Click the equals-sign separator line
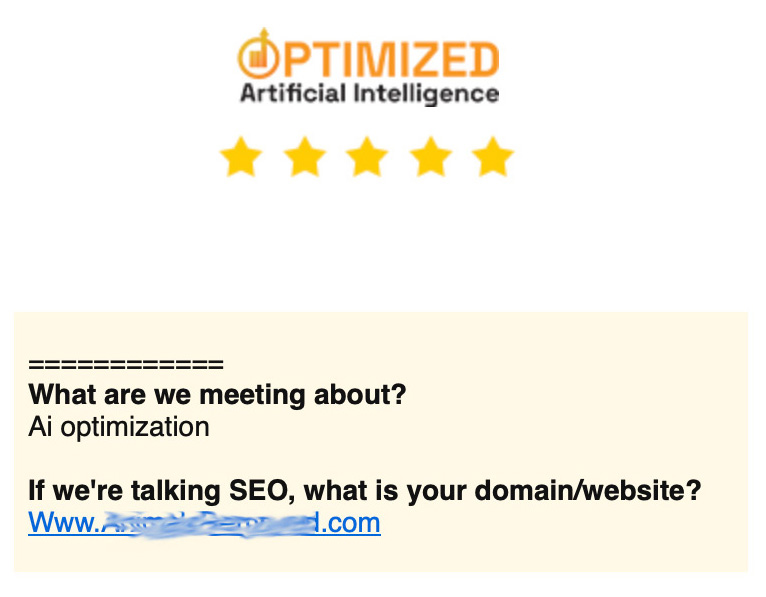This screenshot has width=766, height=597. 126,364
